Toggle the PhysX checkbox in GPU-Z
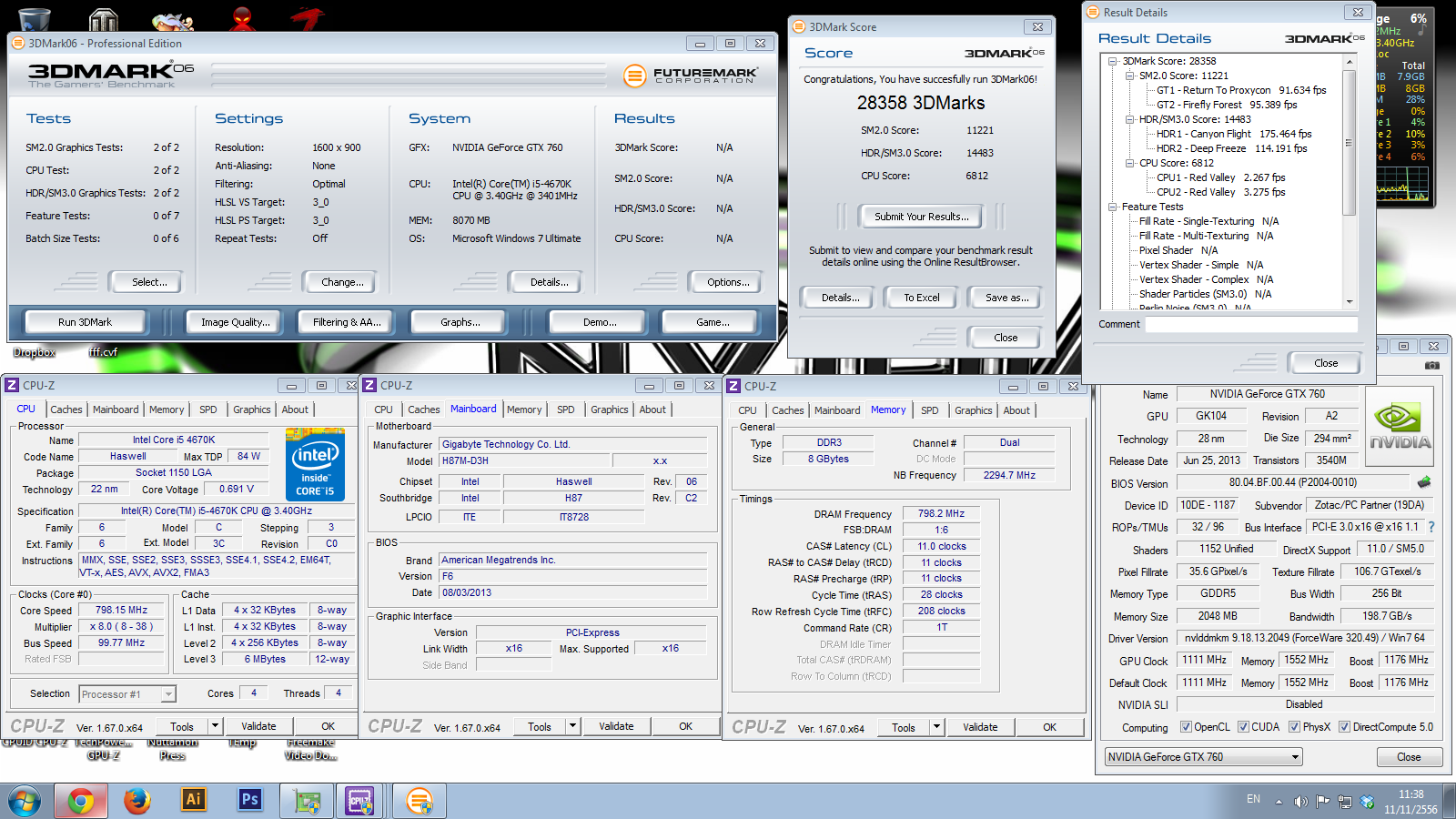This screenshot has height=819, width=1456. [x=1294, y=727]
